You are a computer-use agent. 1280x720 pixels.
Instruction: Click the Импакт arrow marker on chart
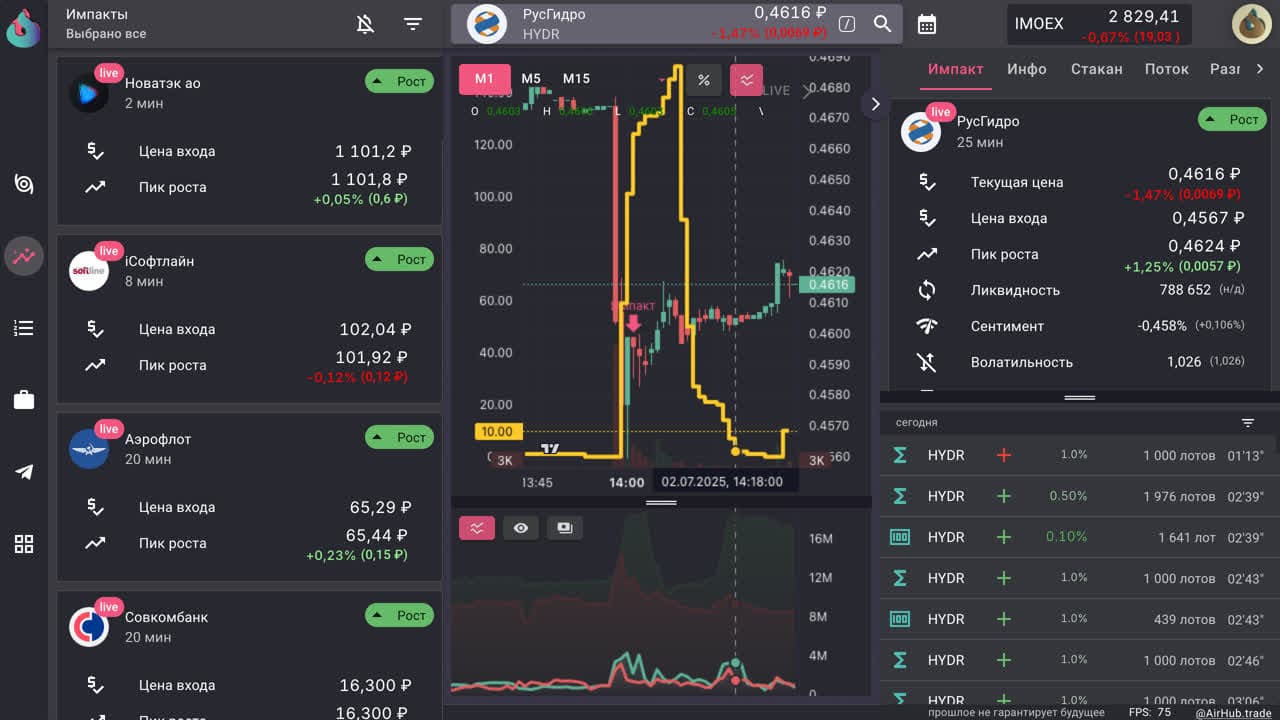point(633,322)
